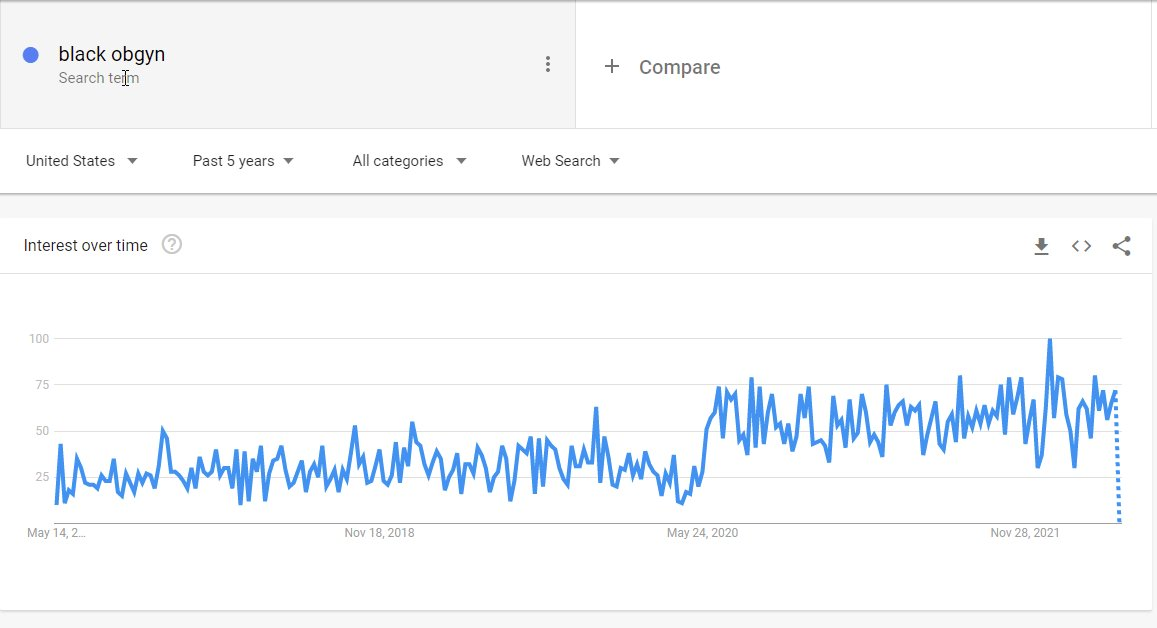Click the Nov 28, 2021 axis label
1157x628 pixels.
[x=1025, y=533]
